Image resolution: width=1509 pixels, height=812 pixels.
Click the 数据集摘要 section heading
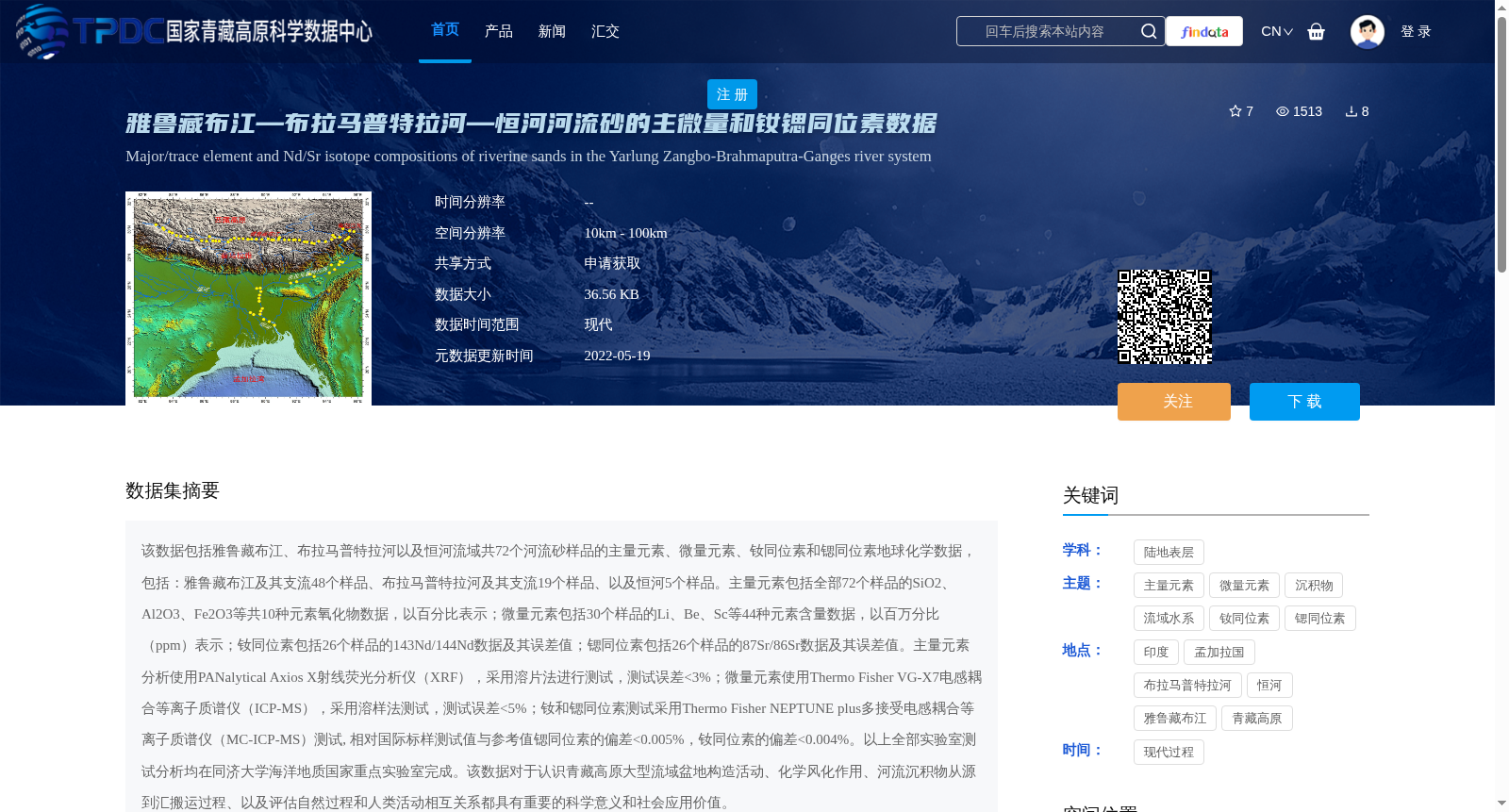click(173, 490)
